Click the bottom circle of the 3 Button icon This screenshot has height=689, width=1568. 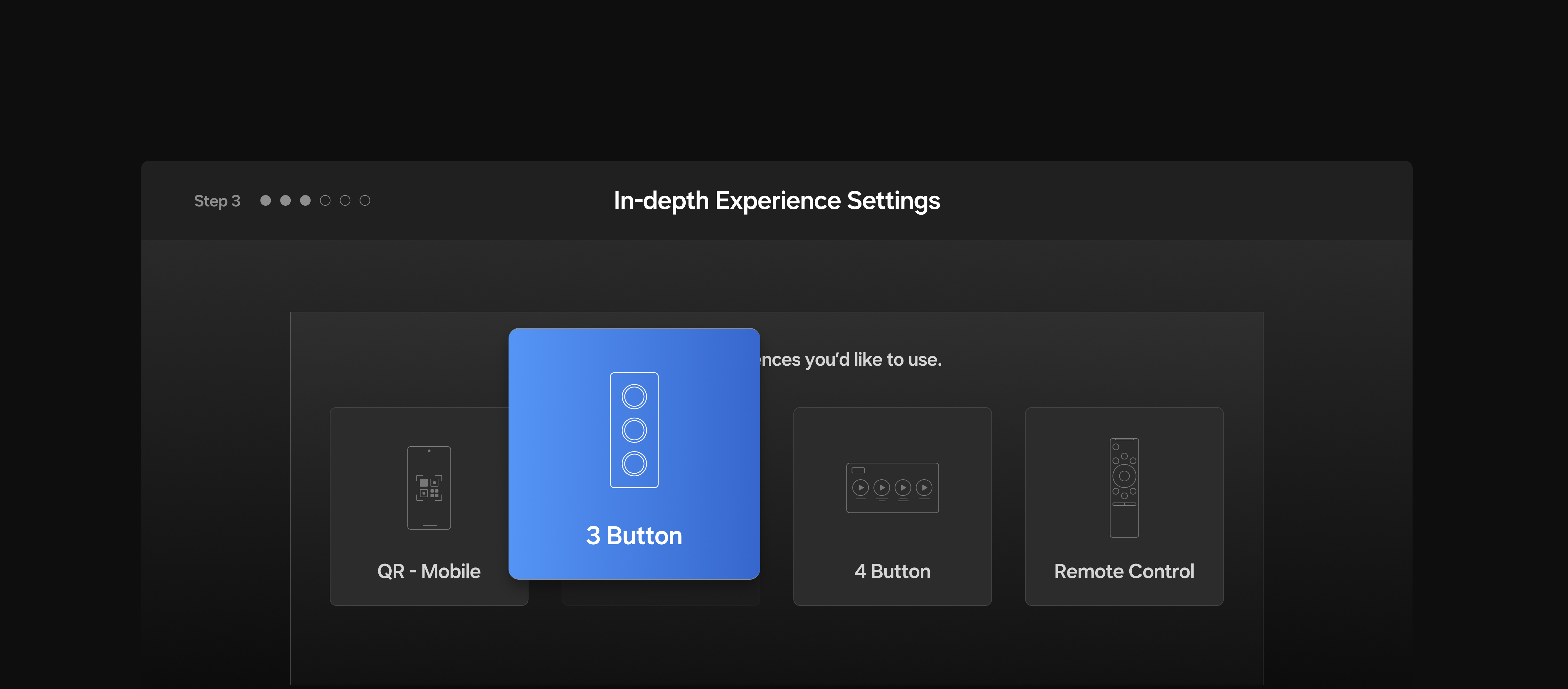634,464
